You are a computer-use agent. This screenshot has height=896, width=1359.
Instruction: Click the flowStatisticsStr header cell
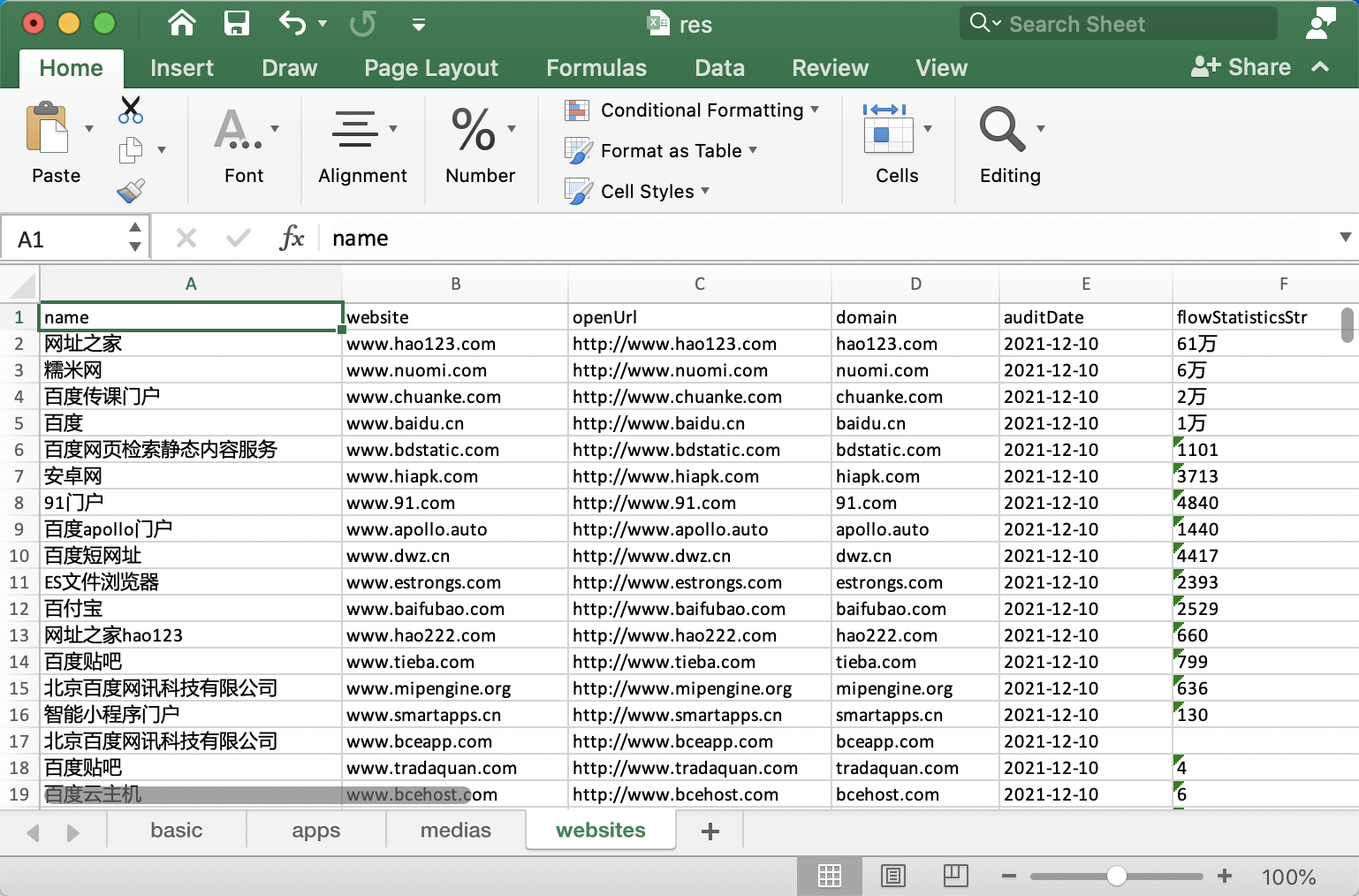point(1265,317)
